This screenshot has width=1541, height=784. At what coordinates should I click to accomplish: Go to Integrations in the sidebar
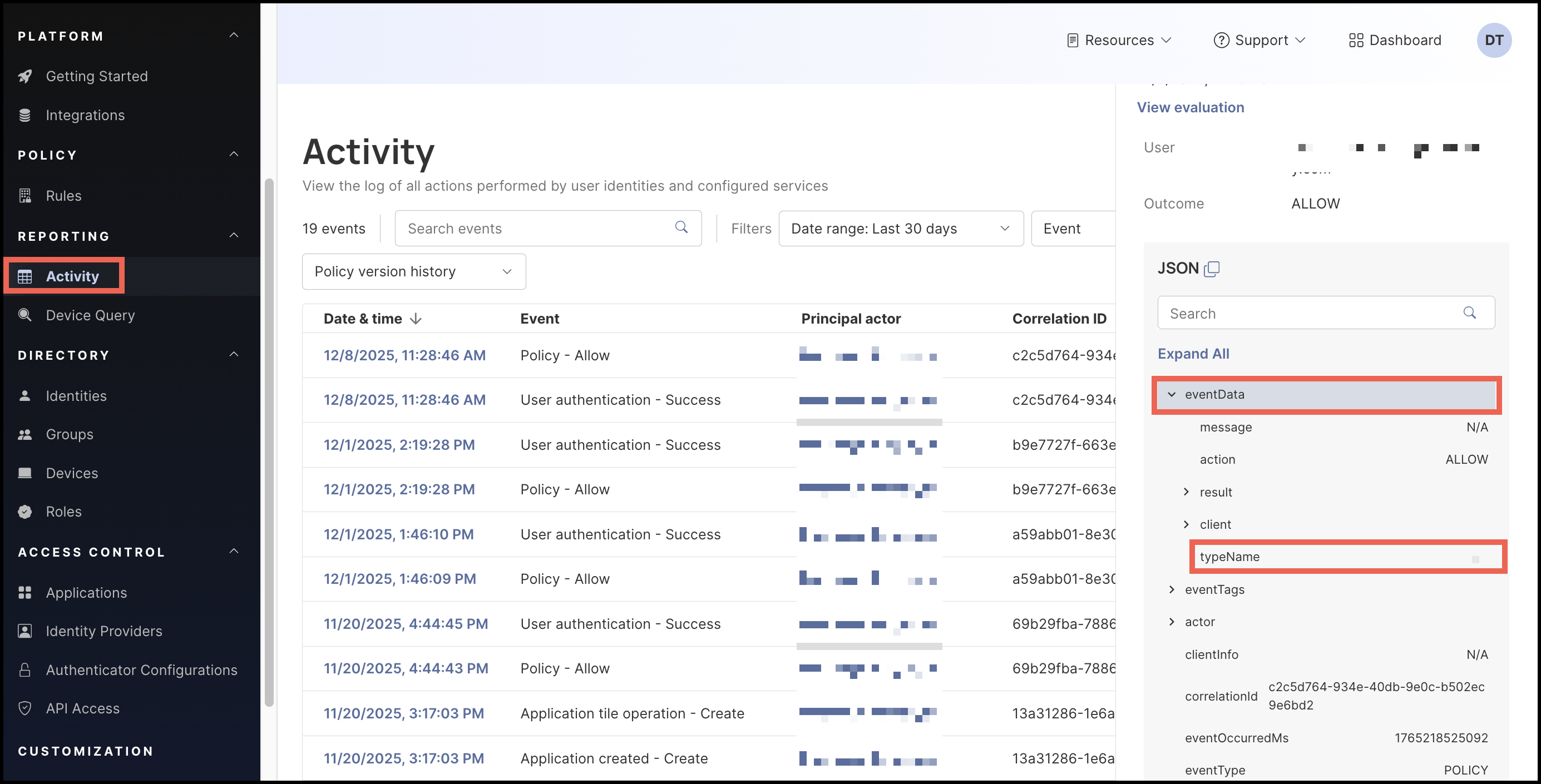pyautogui.click(x=85, y=115)
